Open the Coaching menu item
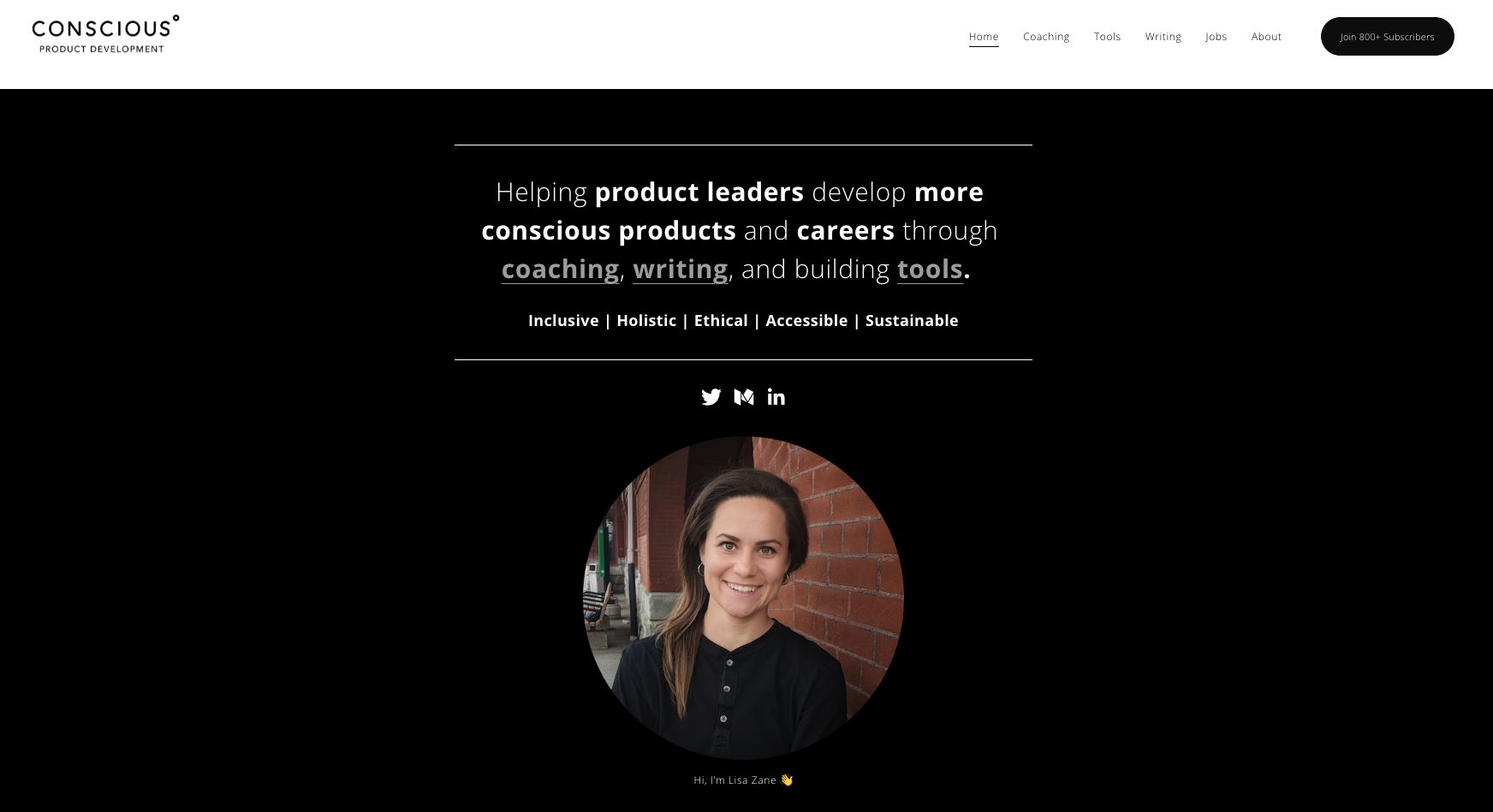 pyautogui.click(x=1046, y=37)
